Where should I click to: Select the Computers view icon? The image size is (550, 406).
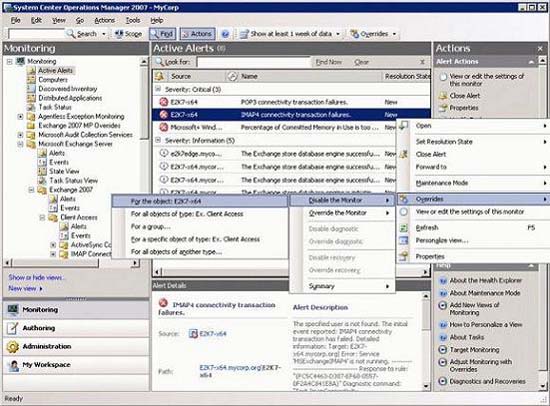[x=32, y=80]
